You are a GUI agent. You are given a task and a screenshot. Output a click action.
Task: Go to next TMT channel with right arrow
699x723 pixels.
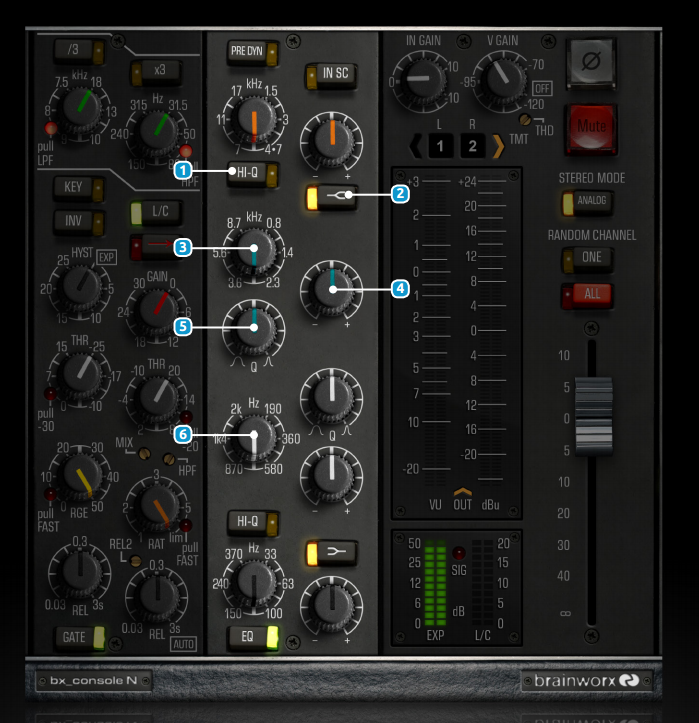tap(498, 147)
